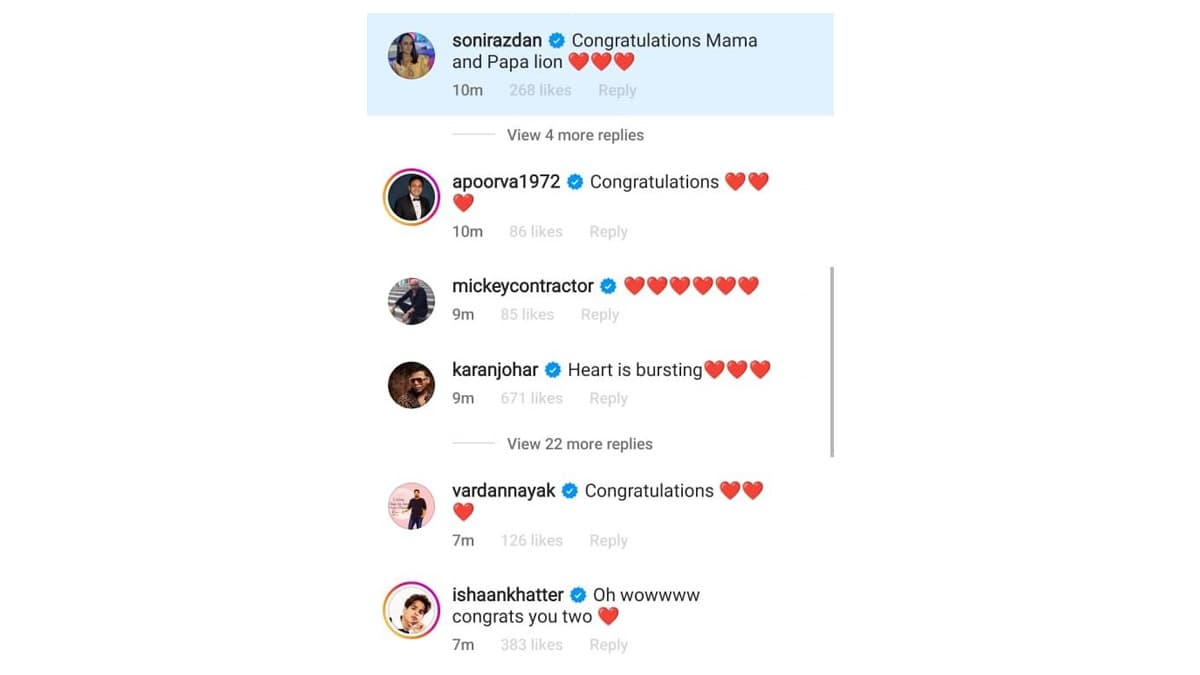Click verified badge beside ishaankhatter

pyautogui.click(x=578, y=595)
